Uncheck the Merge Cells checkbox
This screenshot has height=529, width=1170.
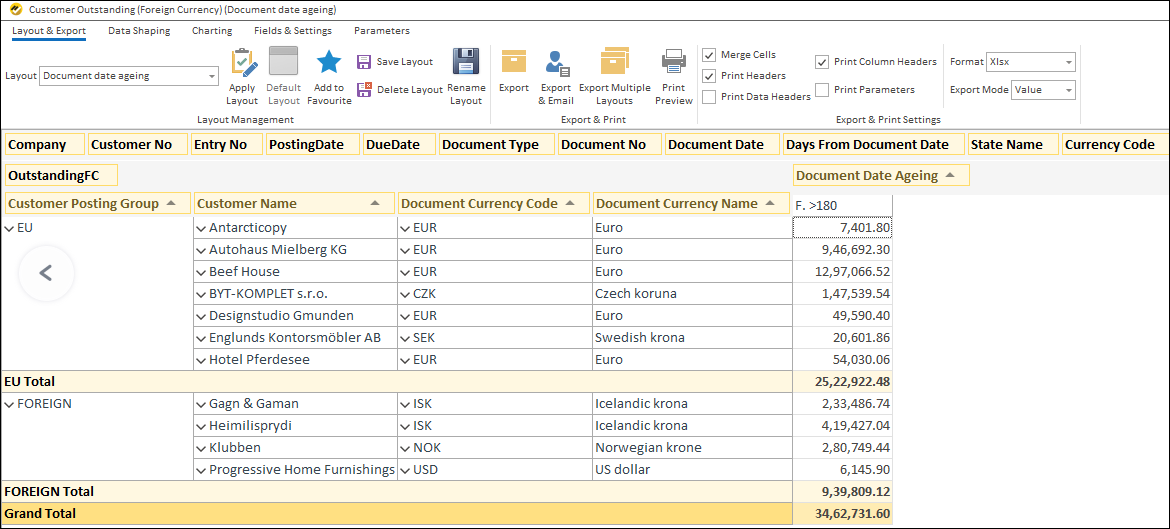click(709, 55)
